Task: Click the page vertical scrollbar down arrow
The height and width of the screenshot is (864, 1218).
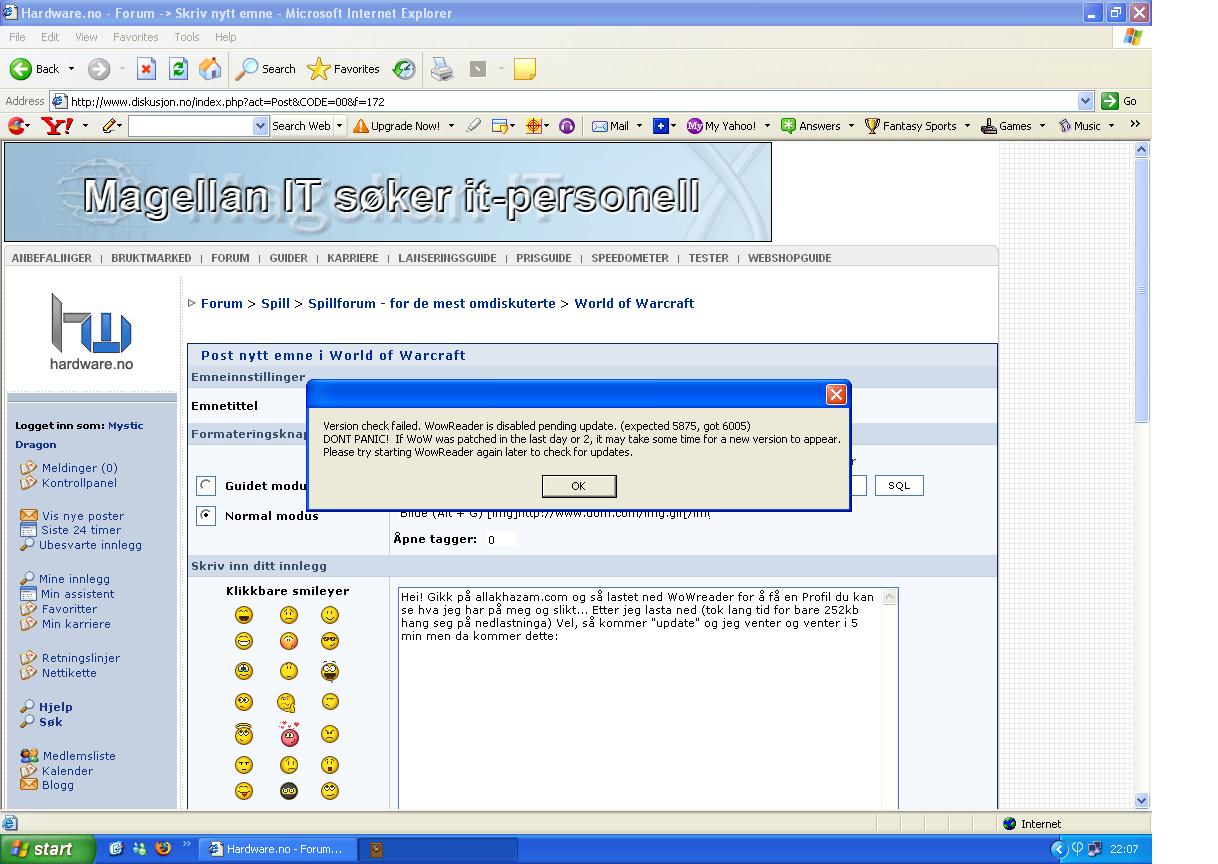Action: point(1142,801)
